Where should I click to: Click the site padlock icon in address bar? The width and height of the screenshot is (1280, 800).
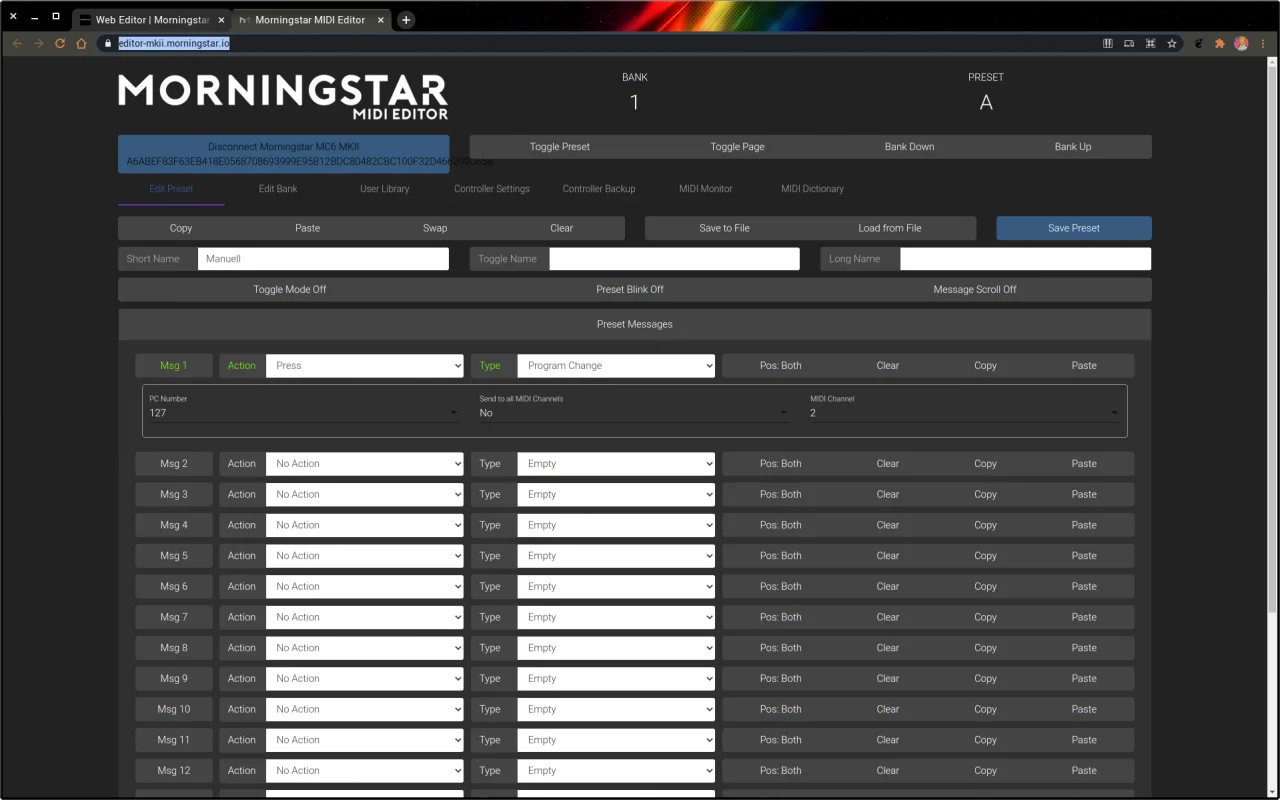click(x=108, y=44)
